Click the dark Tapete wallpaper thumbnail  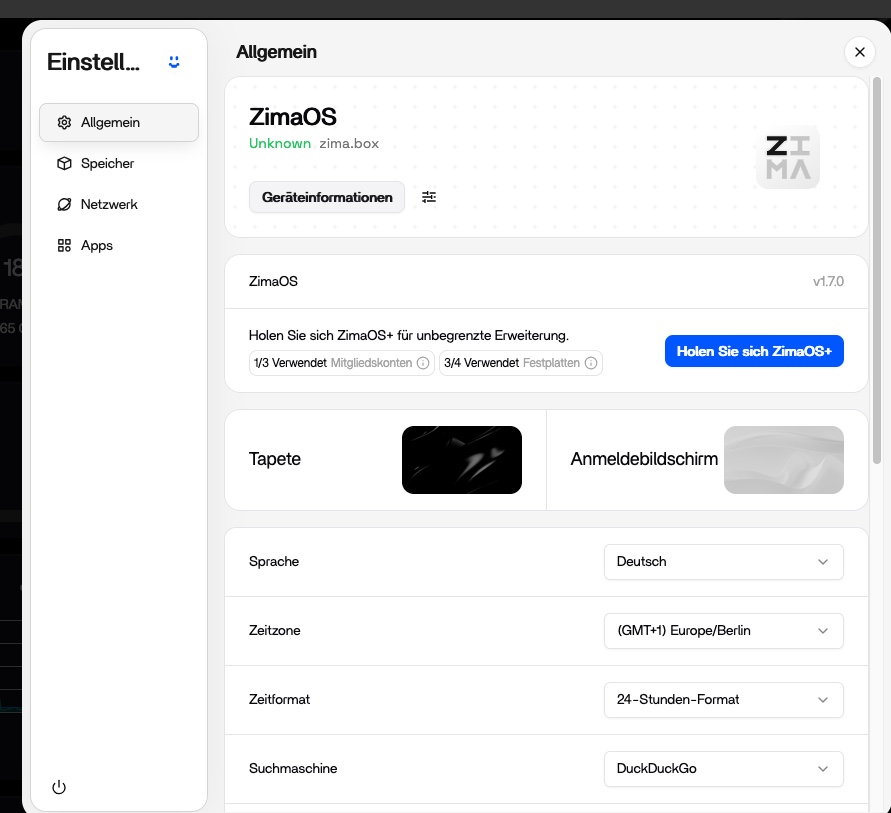point(461,460)
